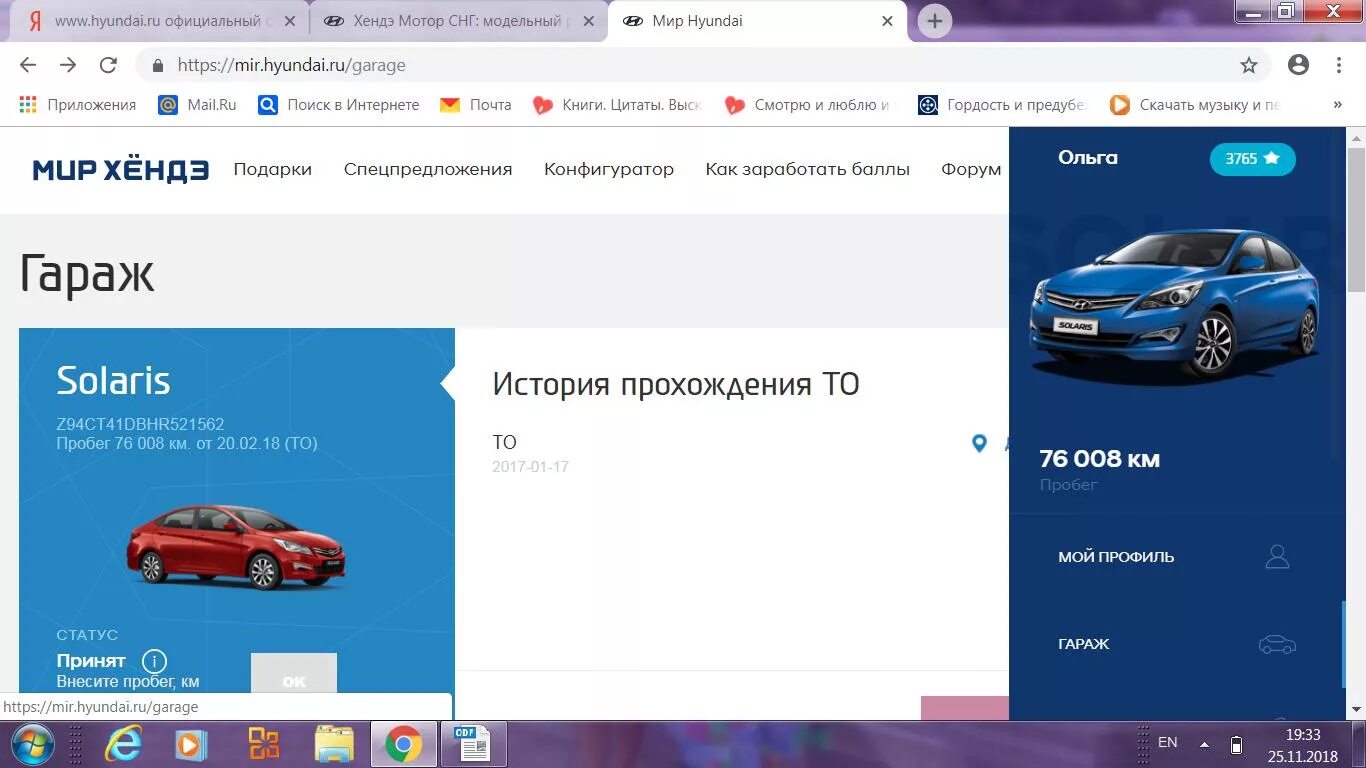Open Гараж in sidebar menu
Screen dimensions: 1366x768
[x=1084, y=644]
